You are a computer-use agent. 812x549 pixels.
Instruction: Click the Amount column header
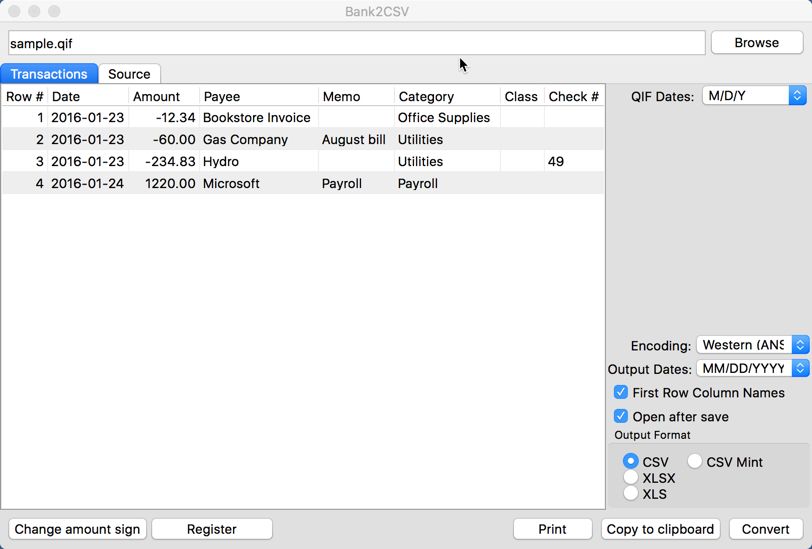tap(164, 96)
